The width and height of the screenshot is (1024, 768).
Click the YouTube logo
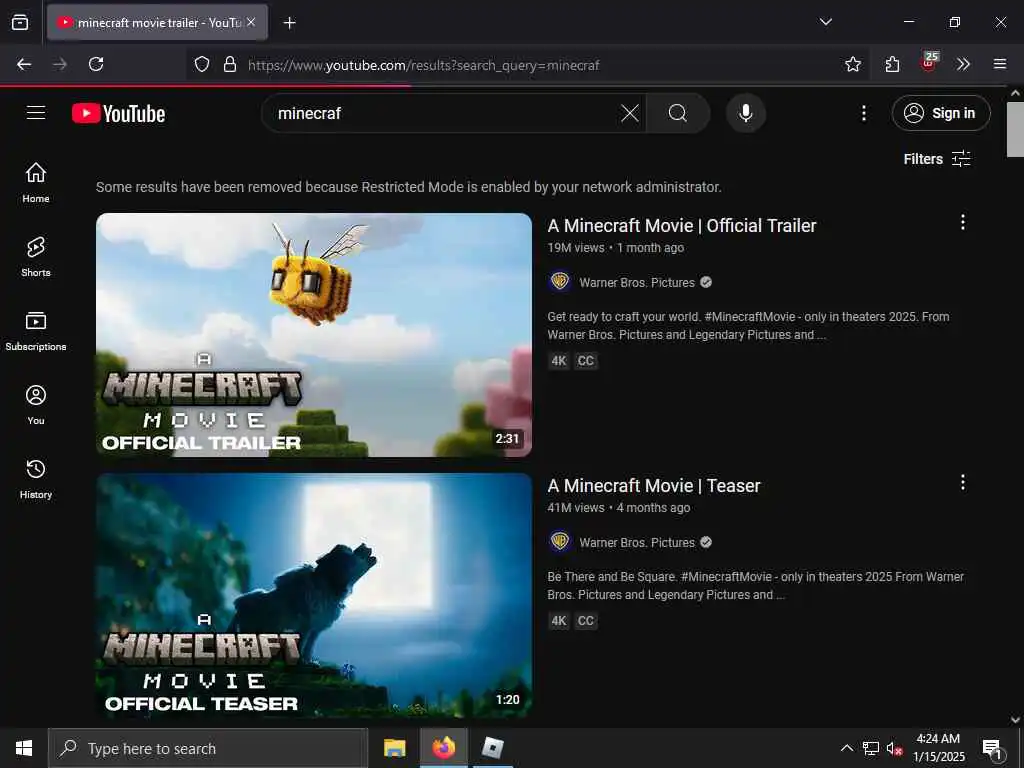(118, 114)
